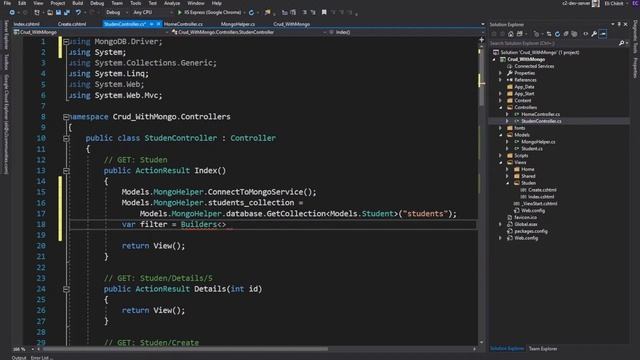Click Preview Selected Items eye icon

[x=586, y=34]
